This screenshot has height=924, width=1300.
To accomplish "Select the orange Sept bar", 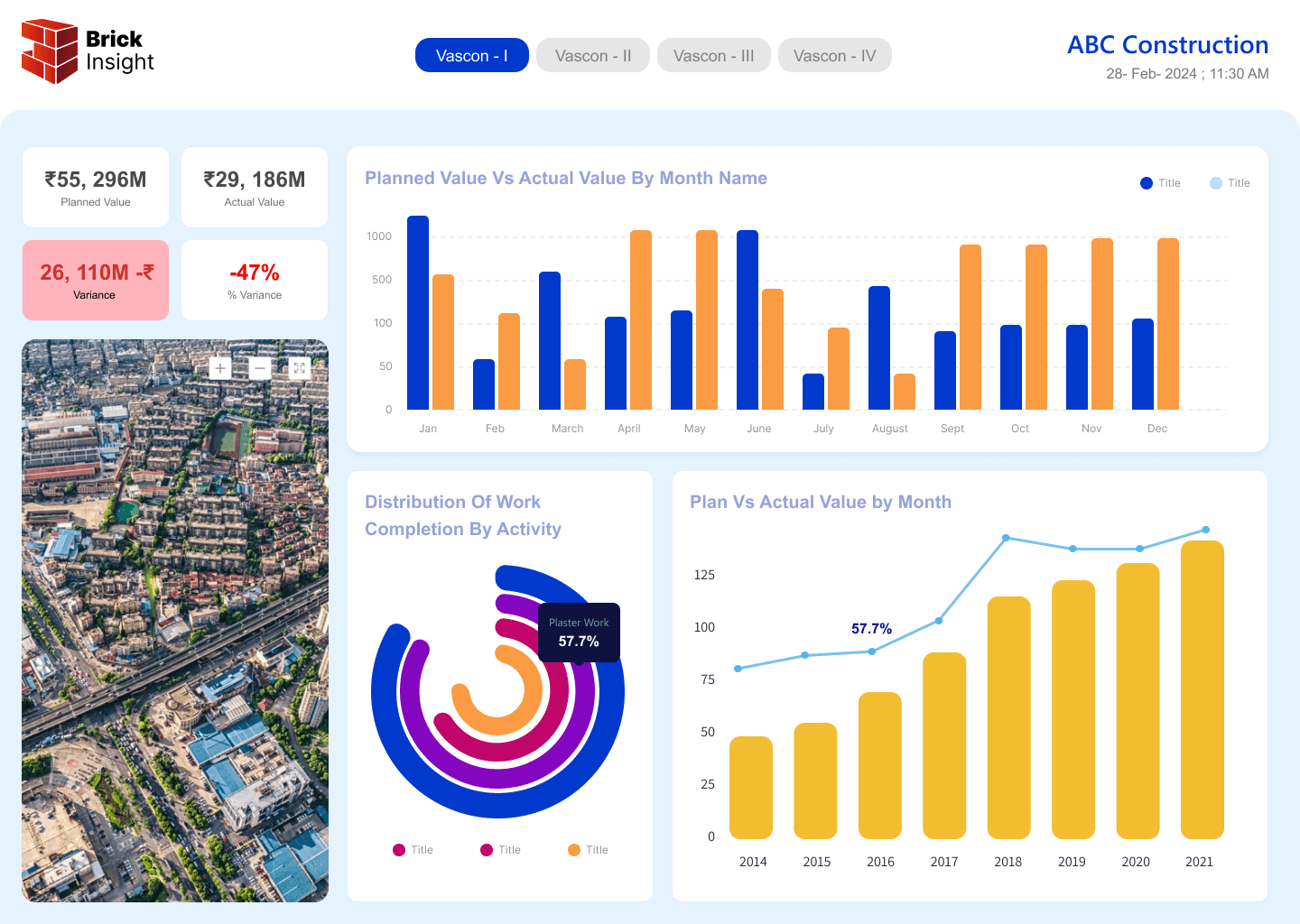I will (x=970, y=327).
